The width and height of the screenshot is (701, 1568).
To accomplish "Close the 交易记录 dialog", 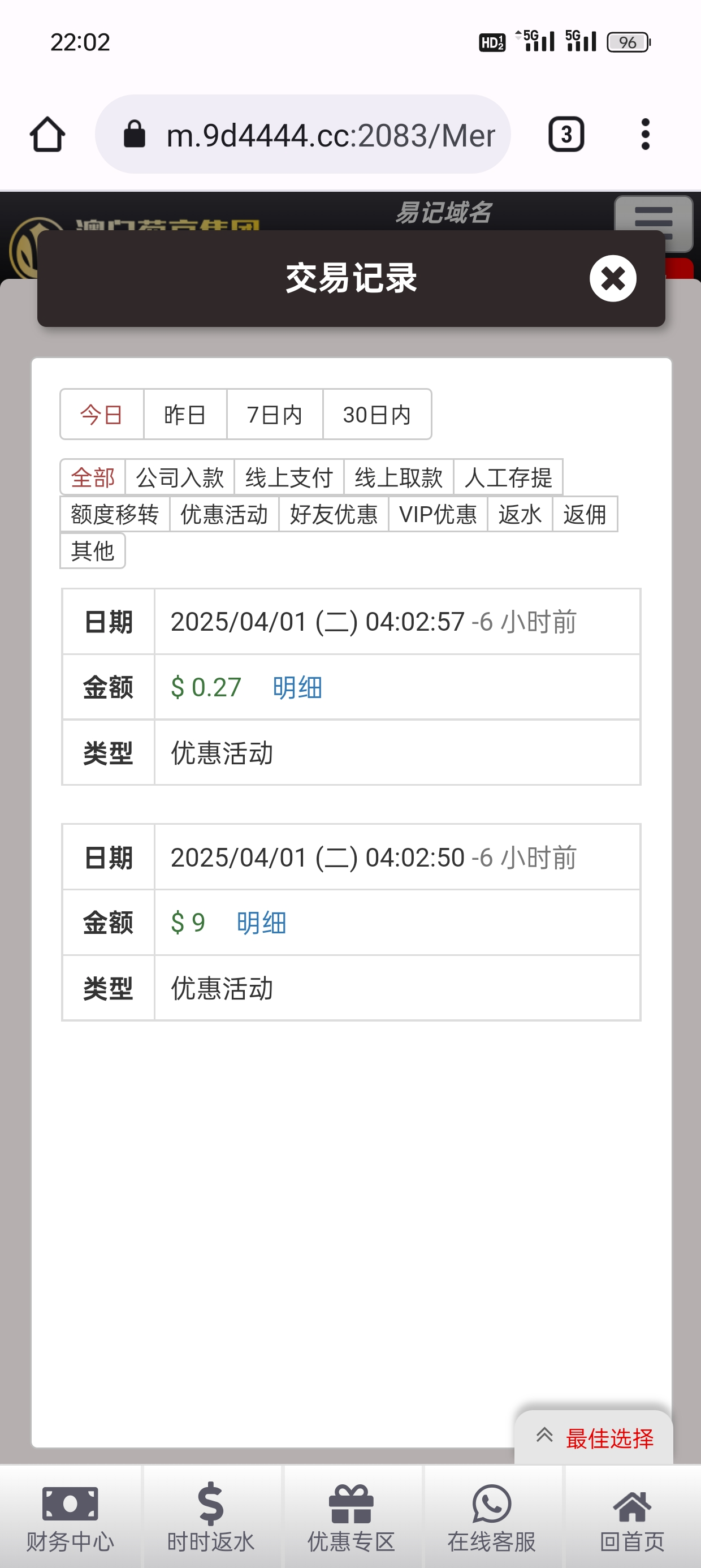I will [x=613, y=278].
